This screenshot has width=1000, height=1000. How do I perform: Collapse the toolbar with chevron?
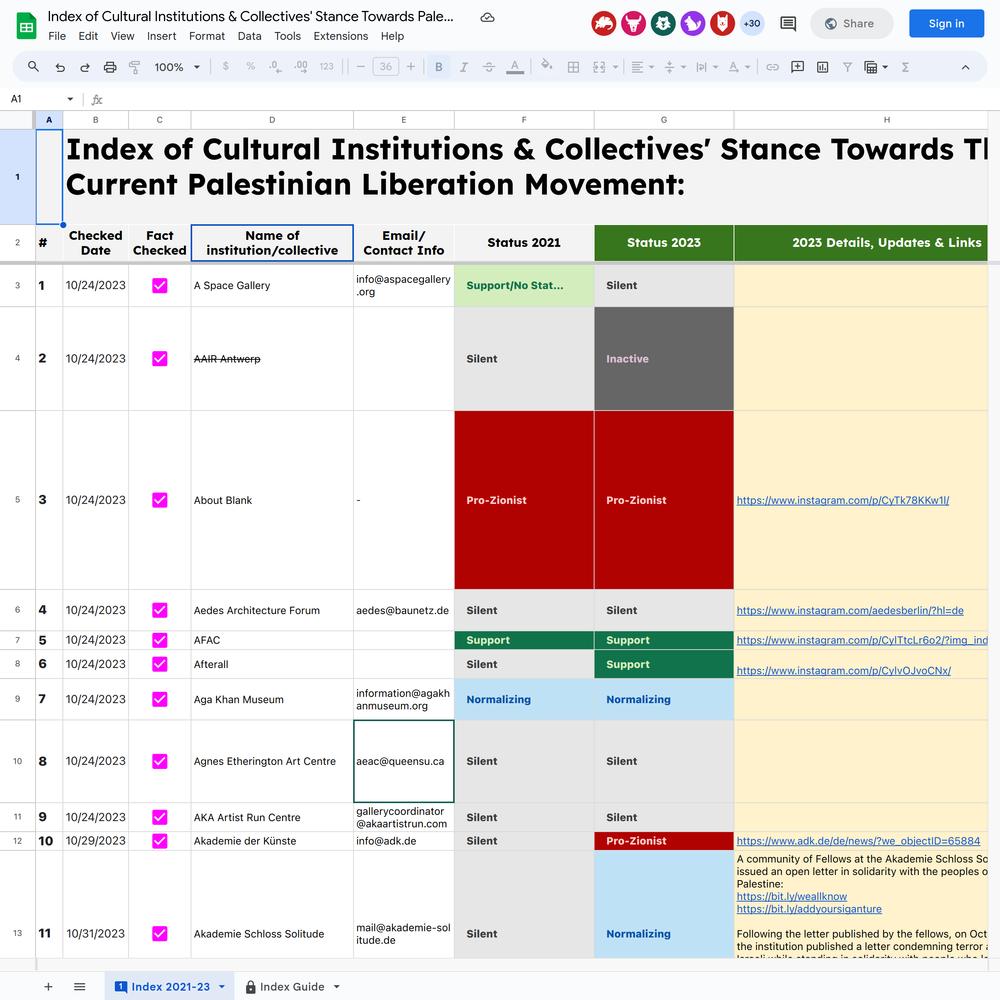coord(966,67)
